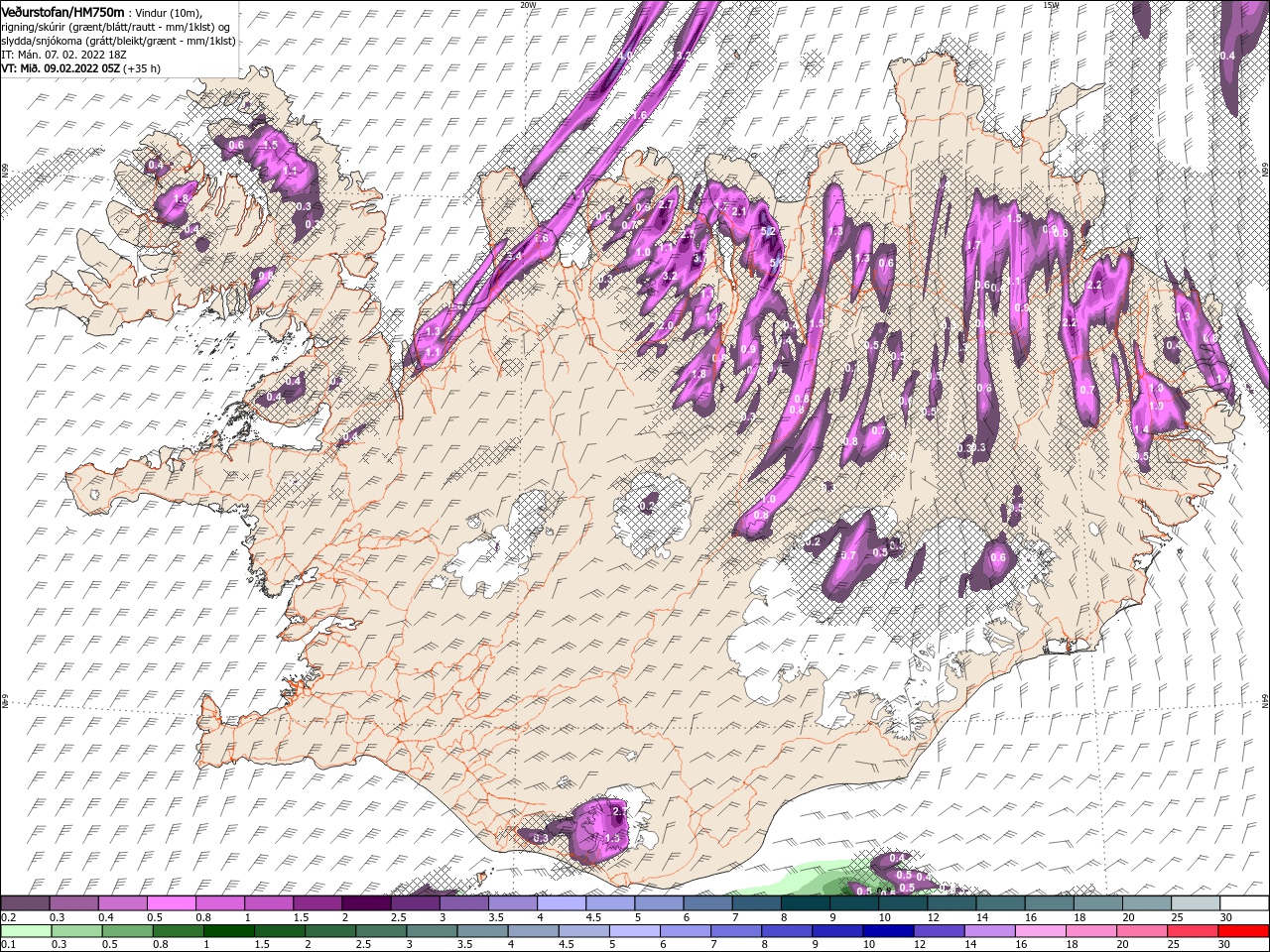Click the red swatch ending the lower legend
This screenshot has height=952, width=1270.
[1244, 930]
